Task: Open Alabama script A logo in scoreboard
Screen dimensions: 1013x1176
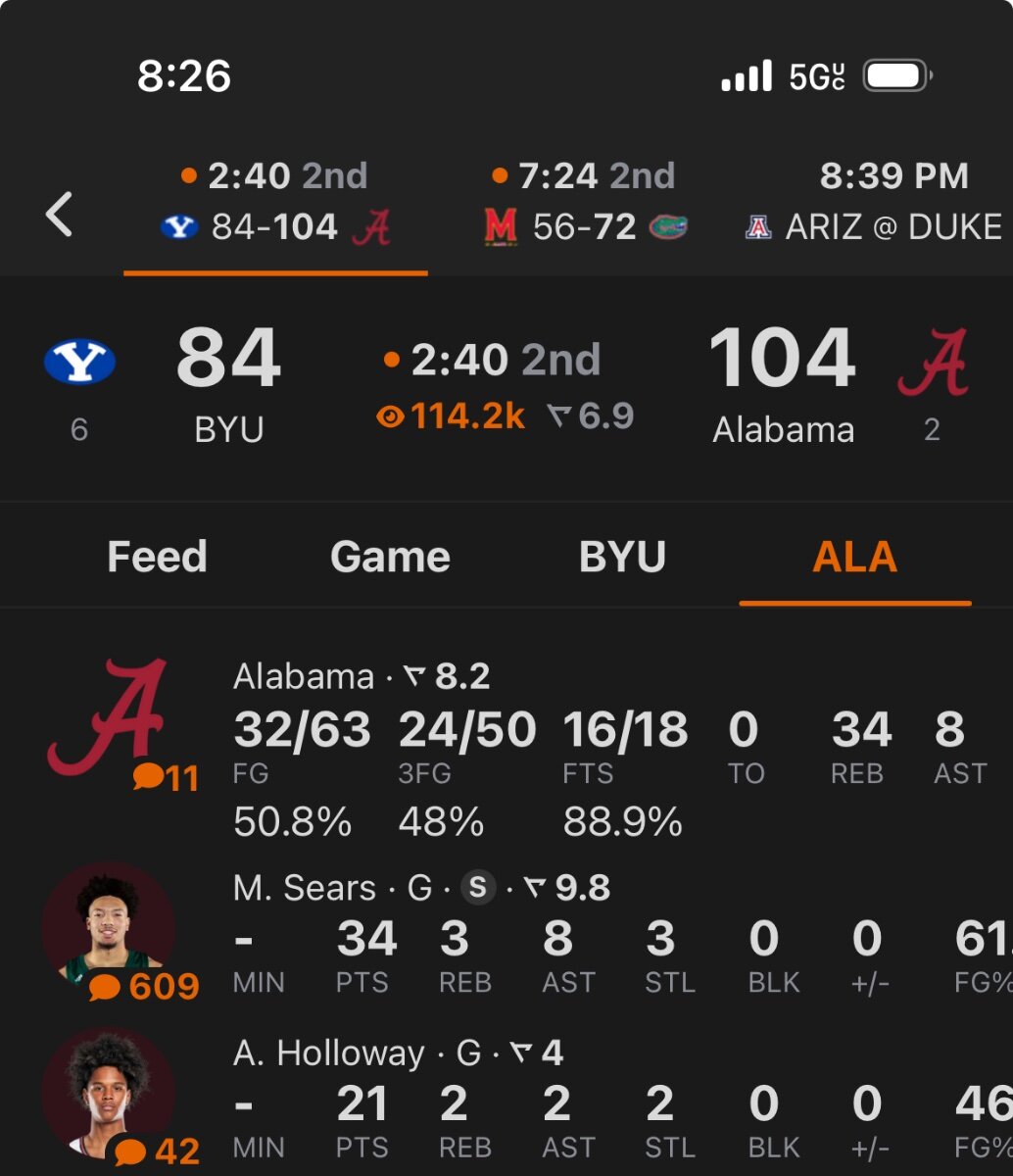Action: click(933, 362)
